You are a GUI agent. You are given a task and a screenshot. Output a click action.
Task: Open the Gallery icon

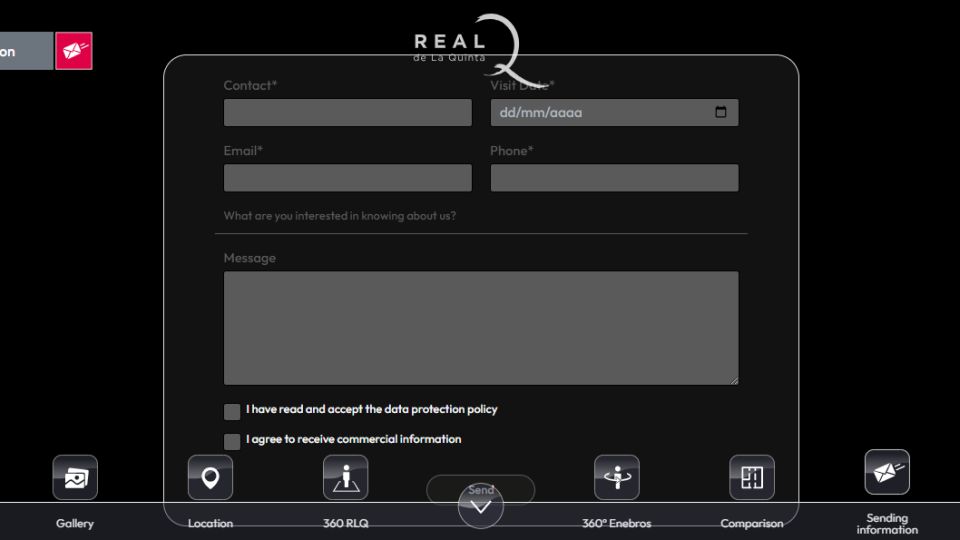point(75,477)
